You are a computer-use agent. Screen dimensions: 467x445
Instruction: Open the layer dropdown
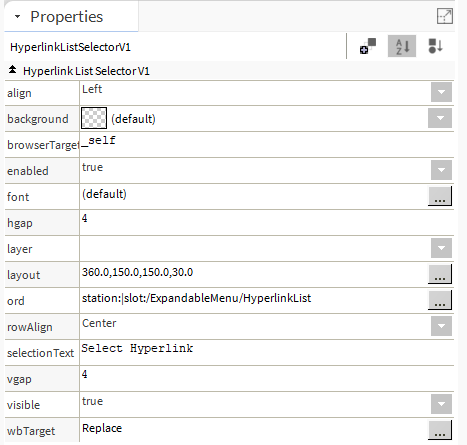441,248
